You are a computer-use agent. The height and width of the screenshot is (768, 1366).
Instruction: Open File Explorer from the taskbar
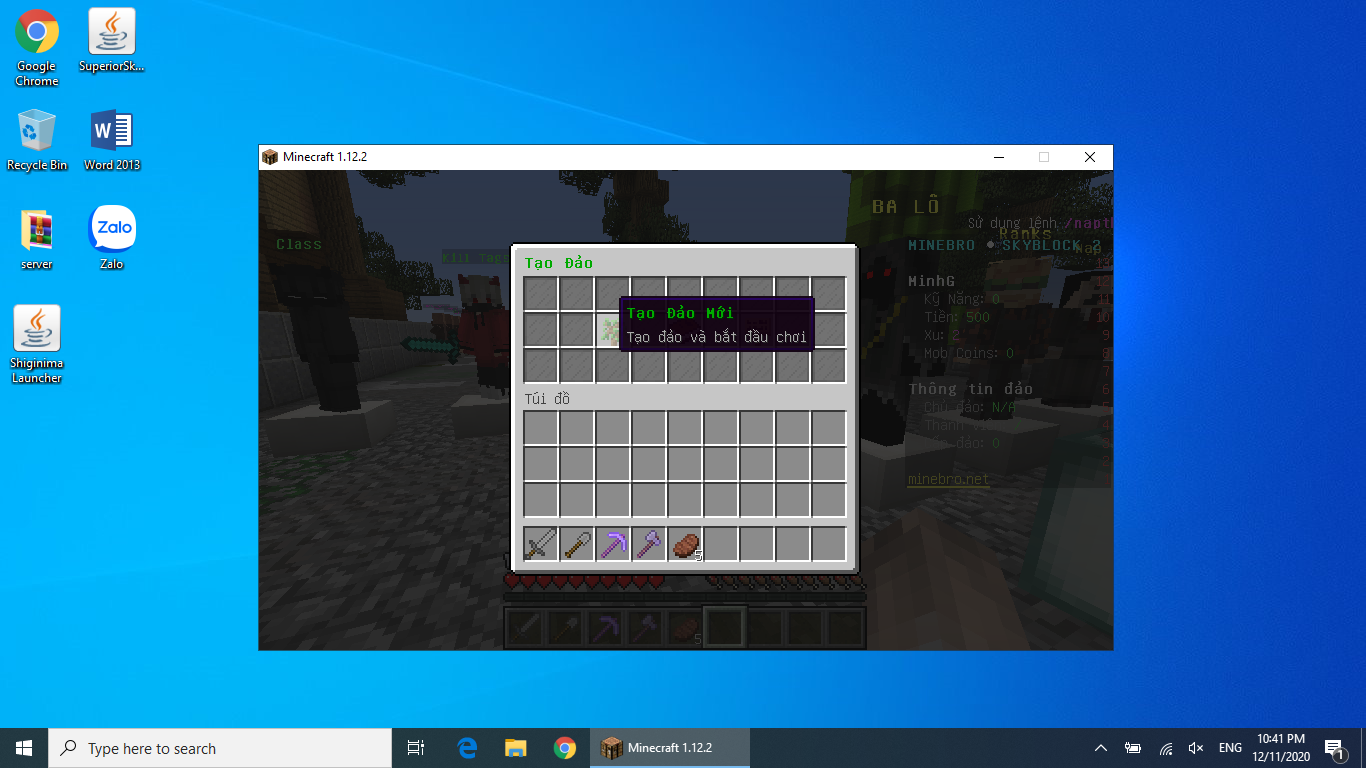coord(516,748)
